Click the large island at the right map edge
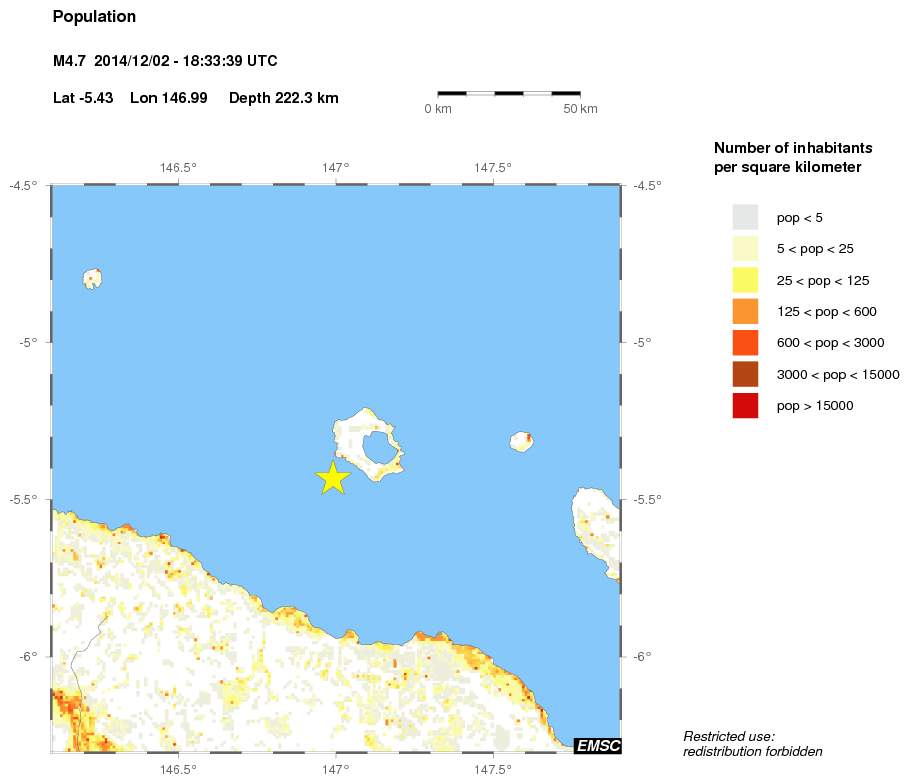Image resolution: width=910 pixels, height=784 pixels. (596, 521)
